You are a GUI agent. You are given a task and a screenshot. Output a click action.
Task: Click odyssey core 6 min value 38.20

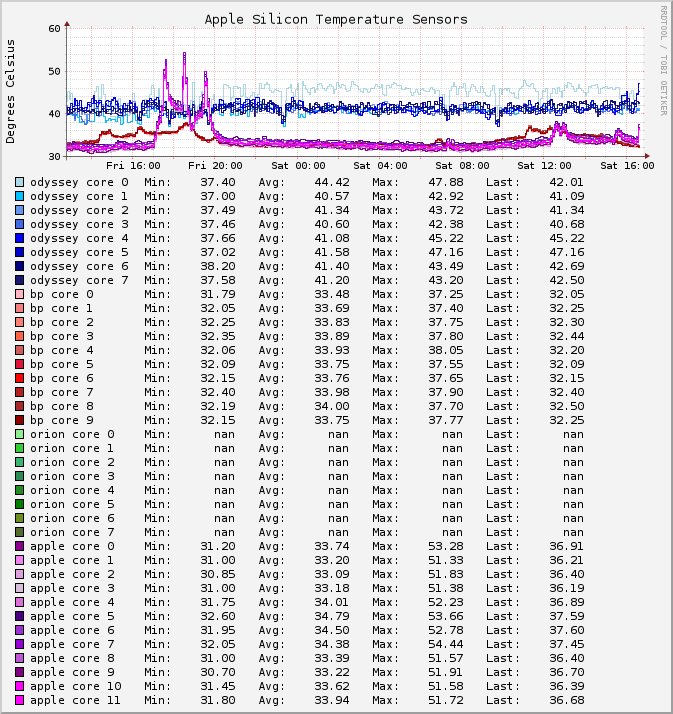click(218, 266)
